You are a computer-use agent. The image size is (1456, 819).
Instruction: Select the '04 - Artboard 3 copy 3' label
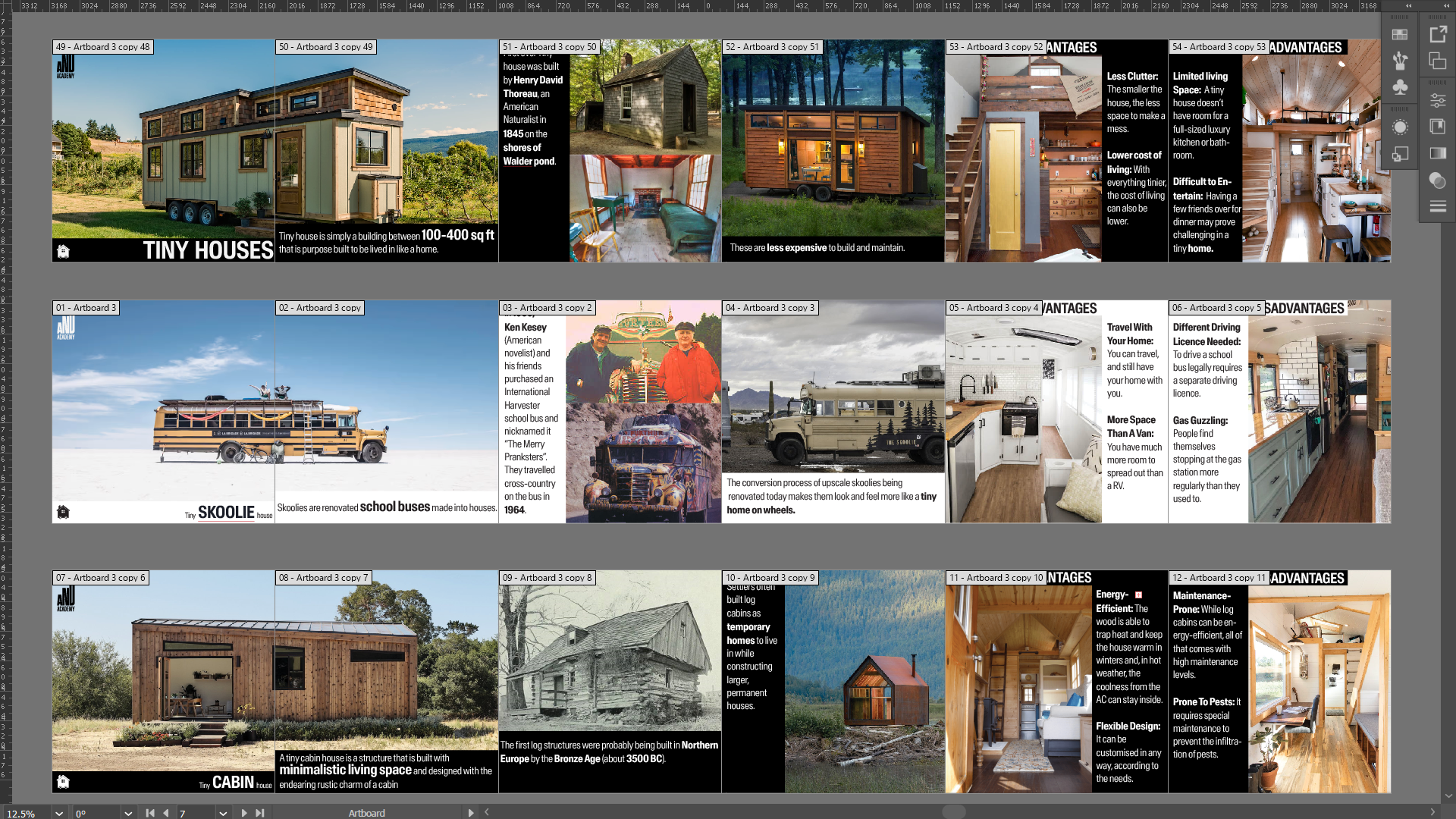coord(770,308)
